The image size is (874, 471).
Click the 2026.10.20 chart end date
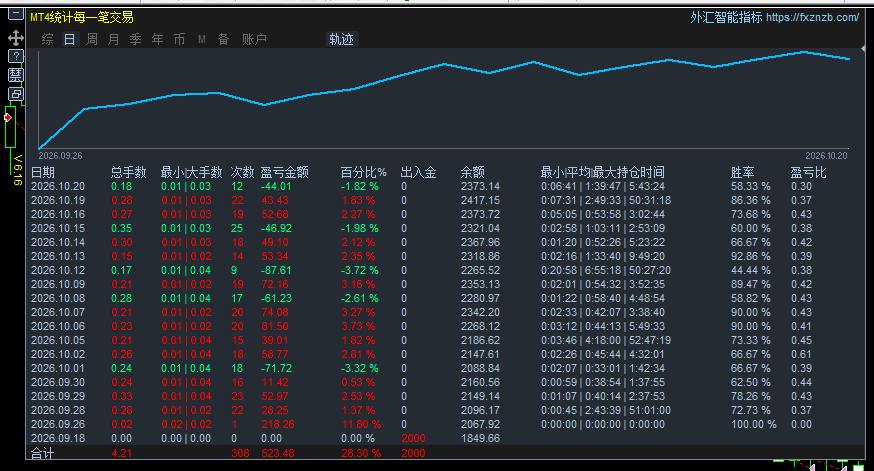826,156
